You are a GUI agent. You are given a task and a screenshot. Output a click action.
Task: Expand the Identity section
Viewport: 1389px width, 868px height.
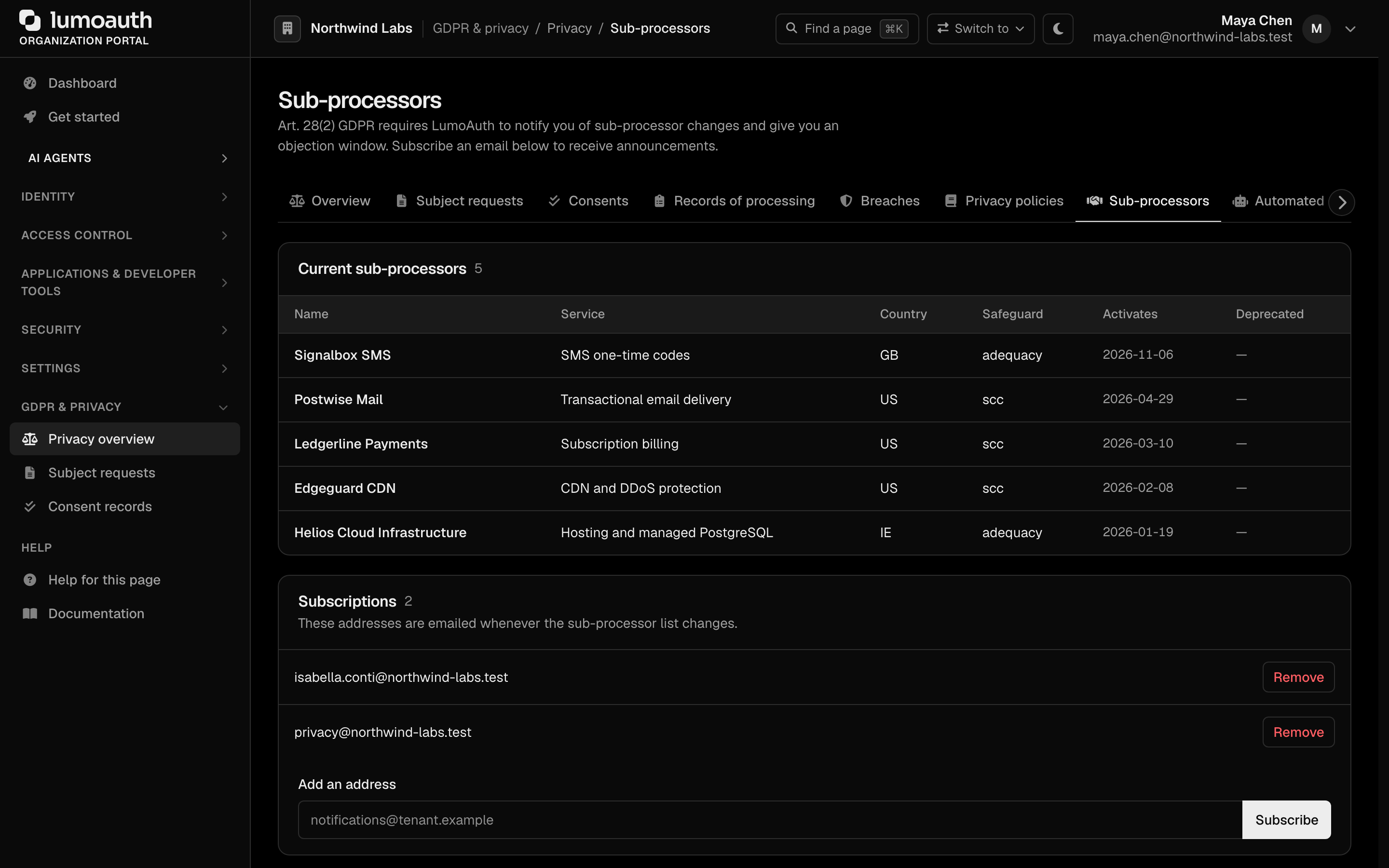tap(125, 197)
